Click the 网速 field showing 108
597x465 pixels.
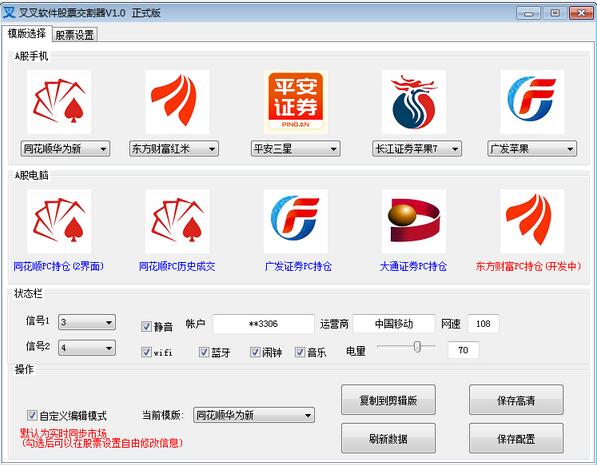tap(483, 324)
